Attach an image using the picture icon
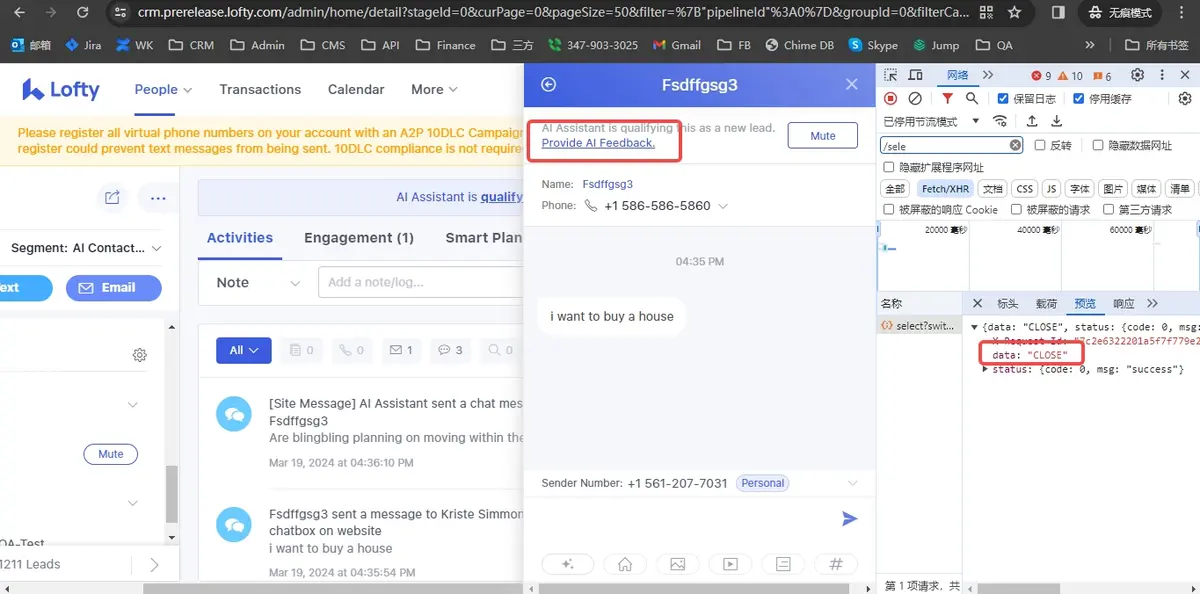 pos(678,564)
